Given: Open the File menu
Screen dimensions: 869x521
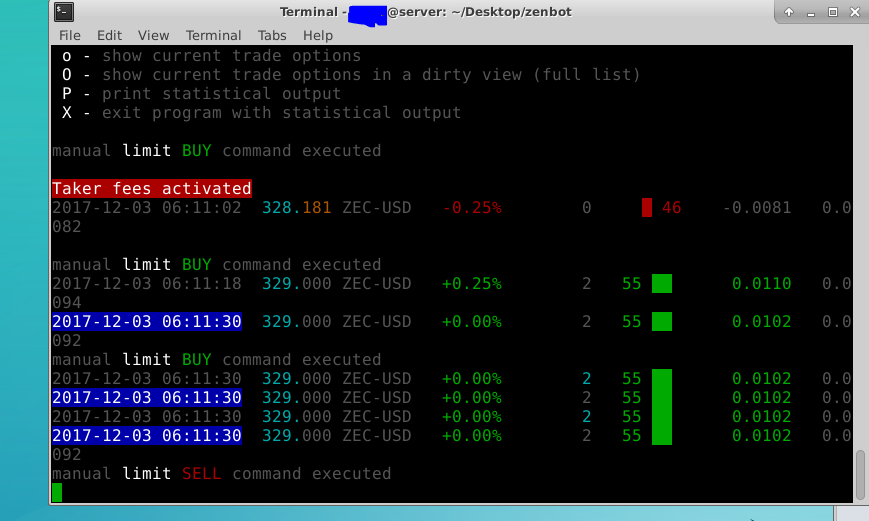Looking at the screenshot, I should click(x=70, y=35).
